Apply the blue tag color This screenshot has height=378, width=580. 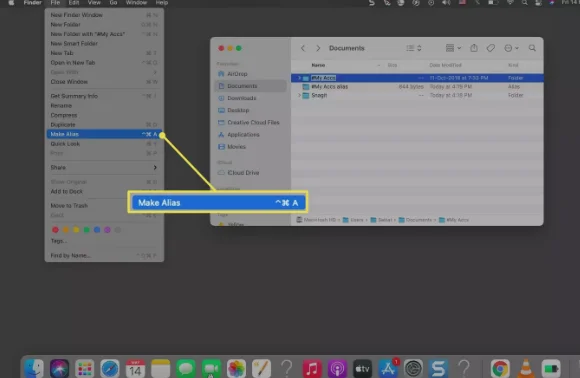pyautogui.click(x=97, y=230)
